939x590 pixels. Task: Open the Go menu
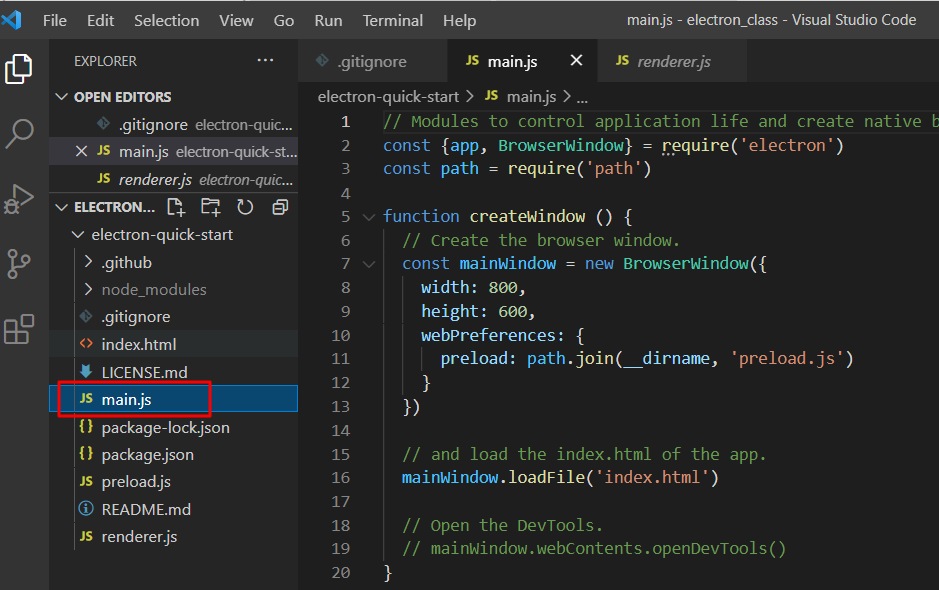click(284, 20)
